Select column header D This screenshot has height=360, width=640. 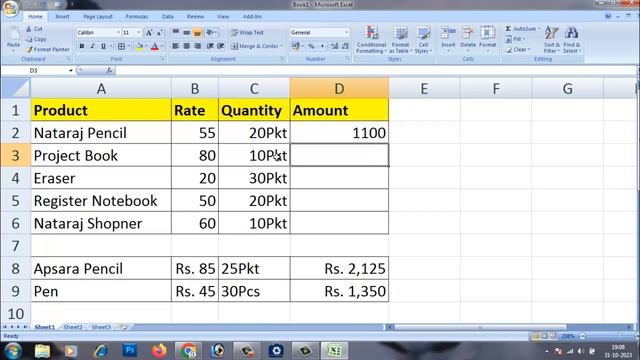(339, 89)
